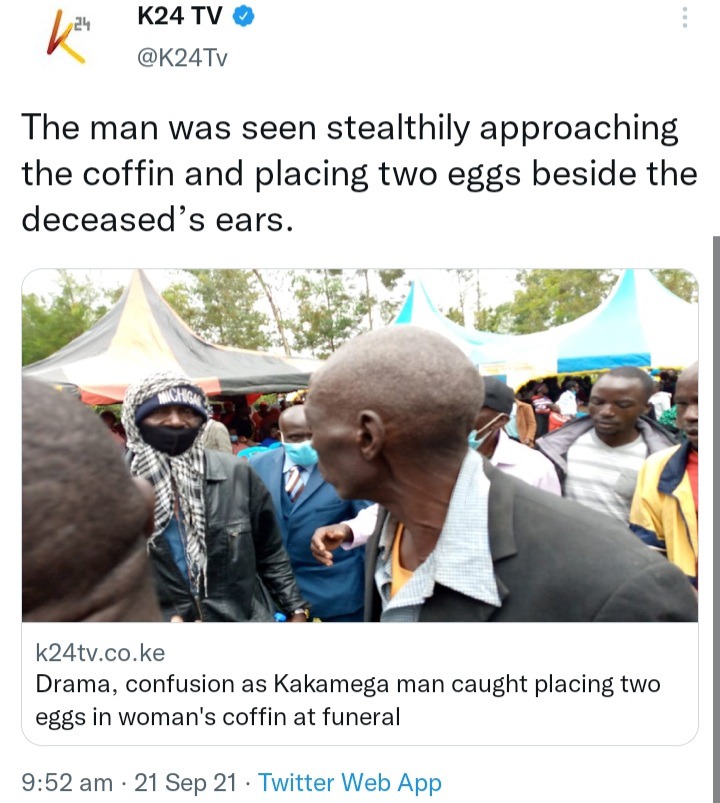Open the @K24Tv handle link

[x=182, y=57]
